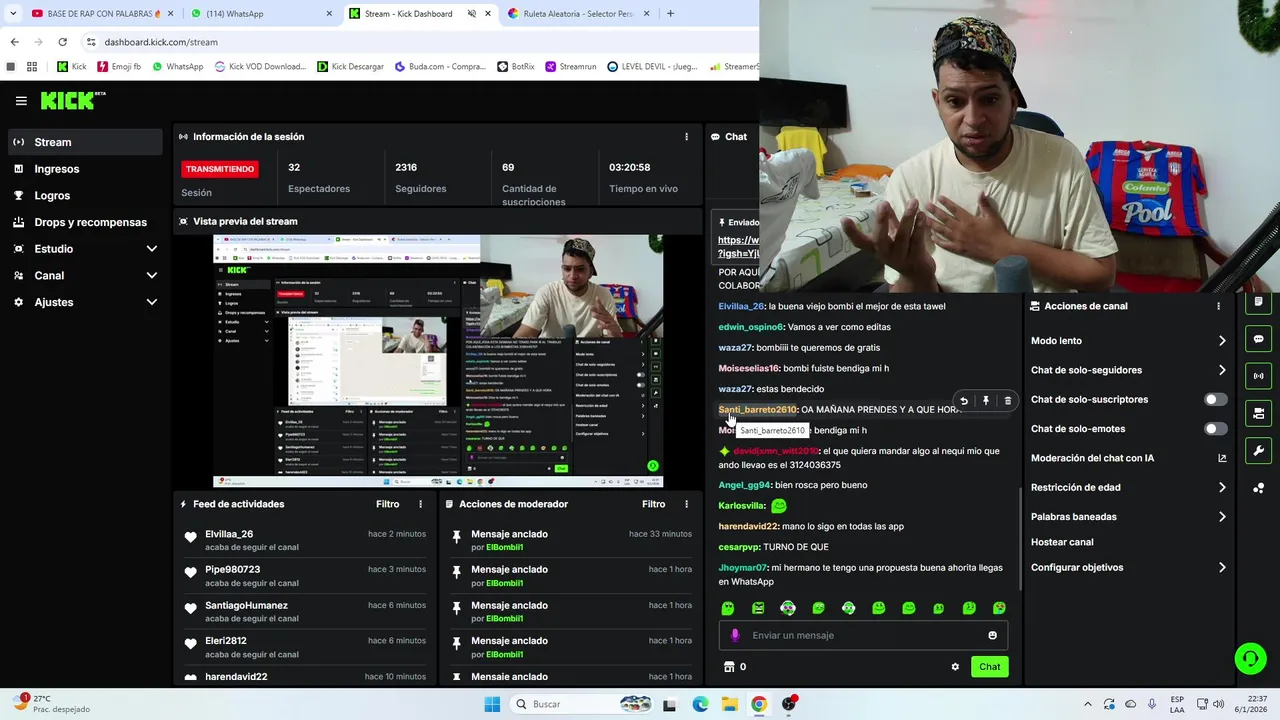The image size is (1280, 720).
Task: Open Filtro in Feed de actividades
Action: point(387,504)
